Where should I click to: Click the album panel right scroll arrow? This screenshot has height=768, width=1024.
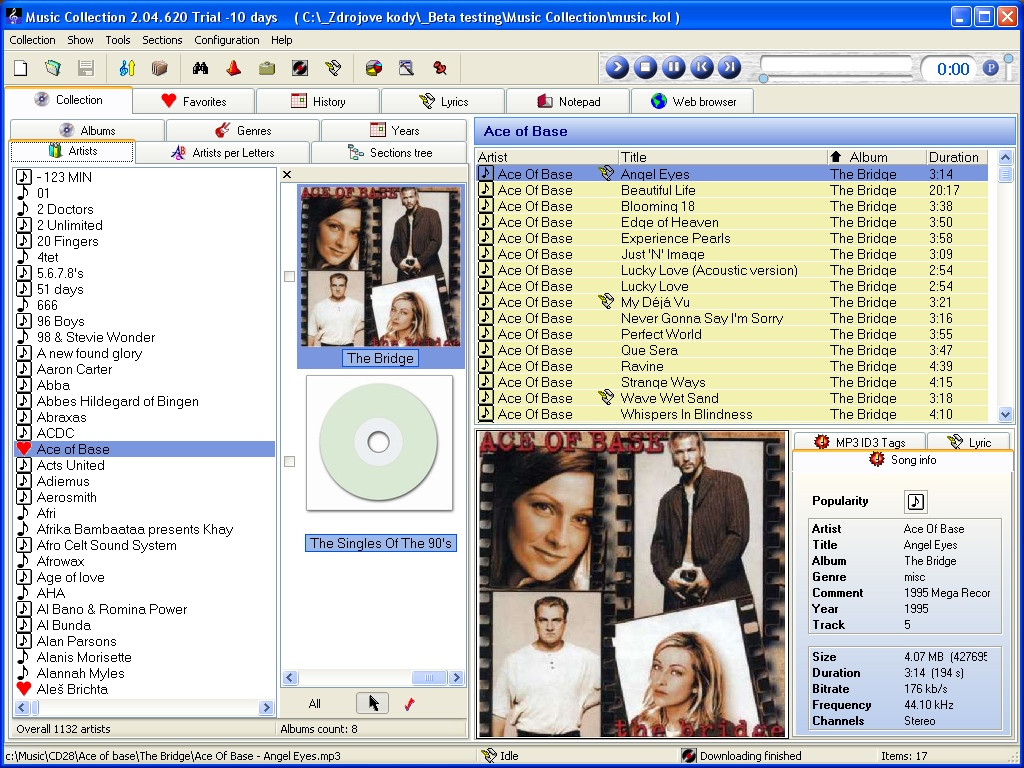(x=457, y=678)
